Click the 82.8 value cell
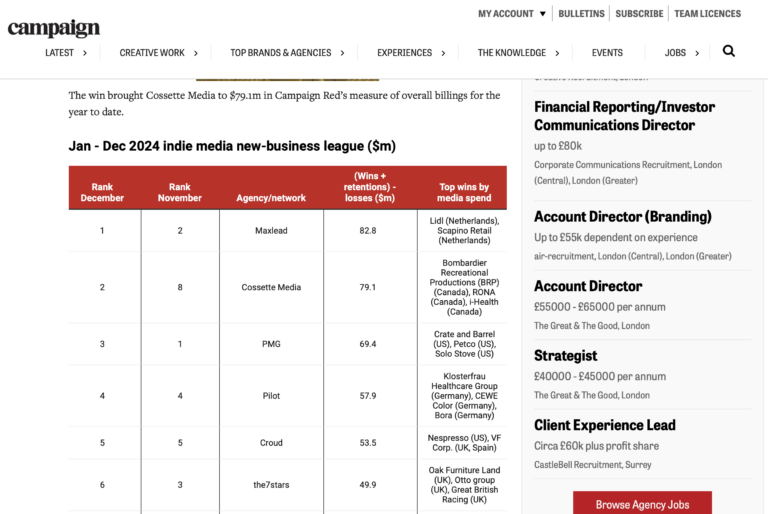The image size is (768, 514). tap(368, 230)
